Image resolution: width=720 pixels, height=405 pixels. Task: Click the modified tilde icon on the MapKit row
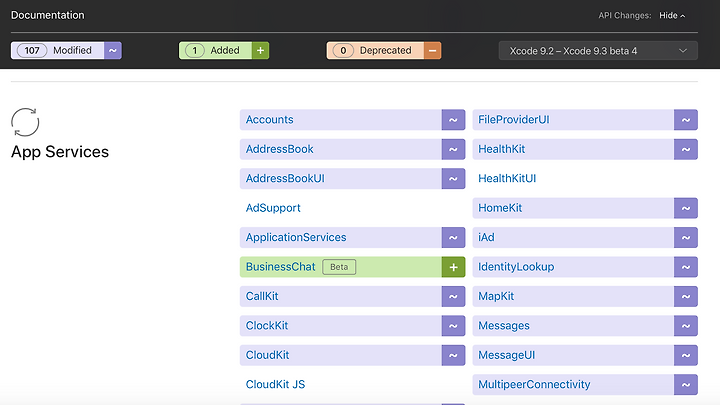686,296
